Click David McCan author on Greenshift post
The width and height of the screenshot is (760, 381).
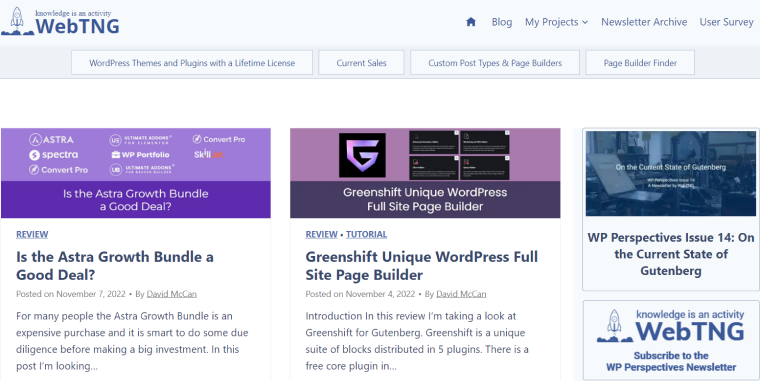coord(461,294)
